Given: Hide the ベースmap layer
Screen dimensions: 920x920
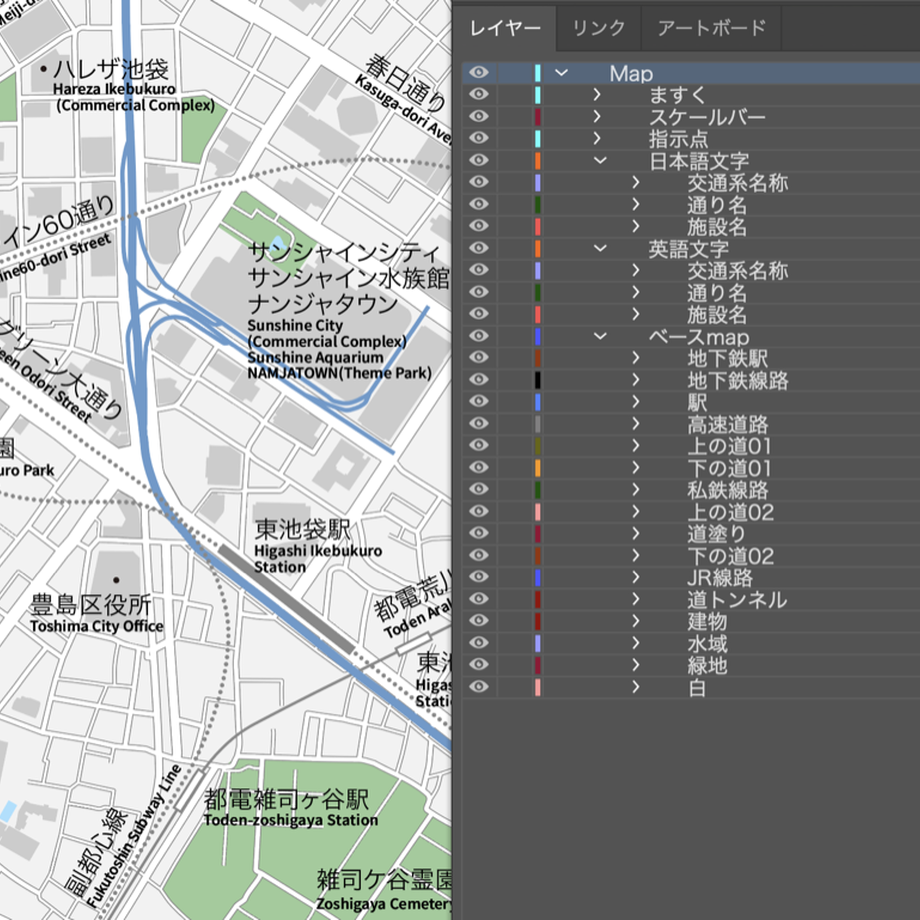Looking at the screenshot, I should pos(479,336).
